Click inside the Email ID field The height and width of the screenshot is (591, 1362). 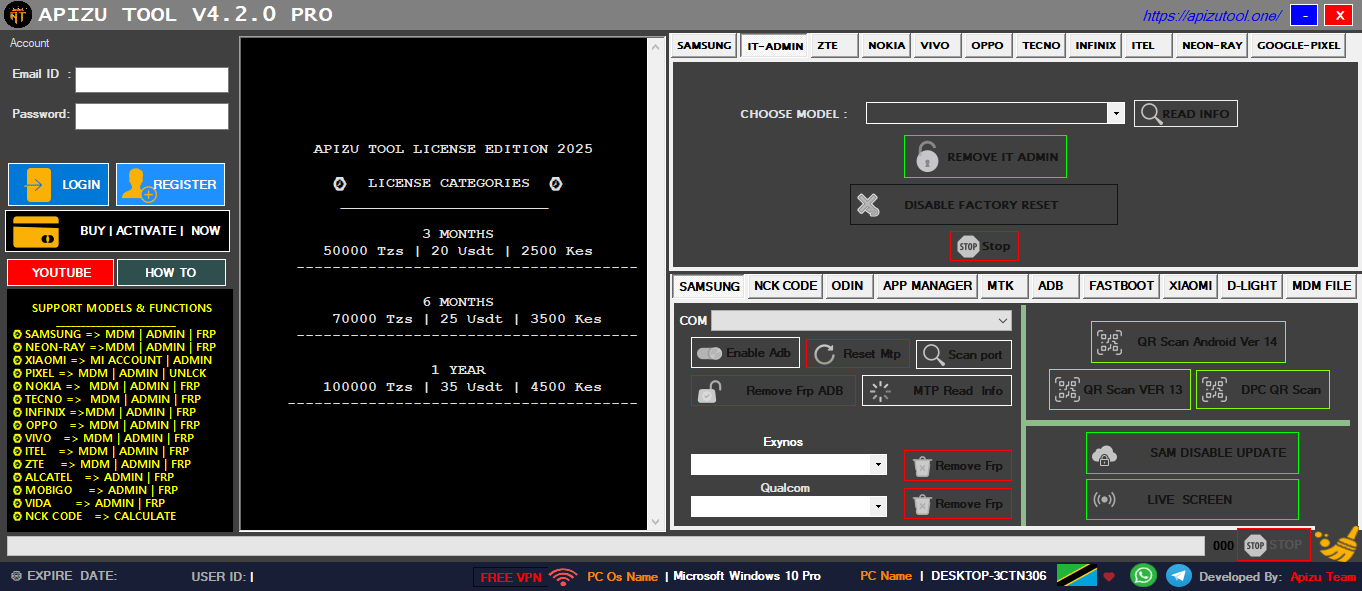pos(151,79)
